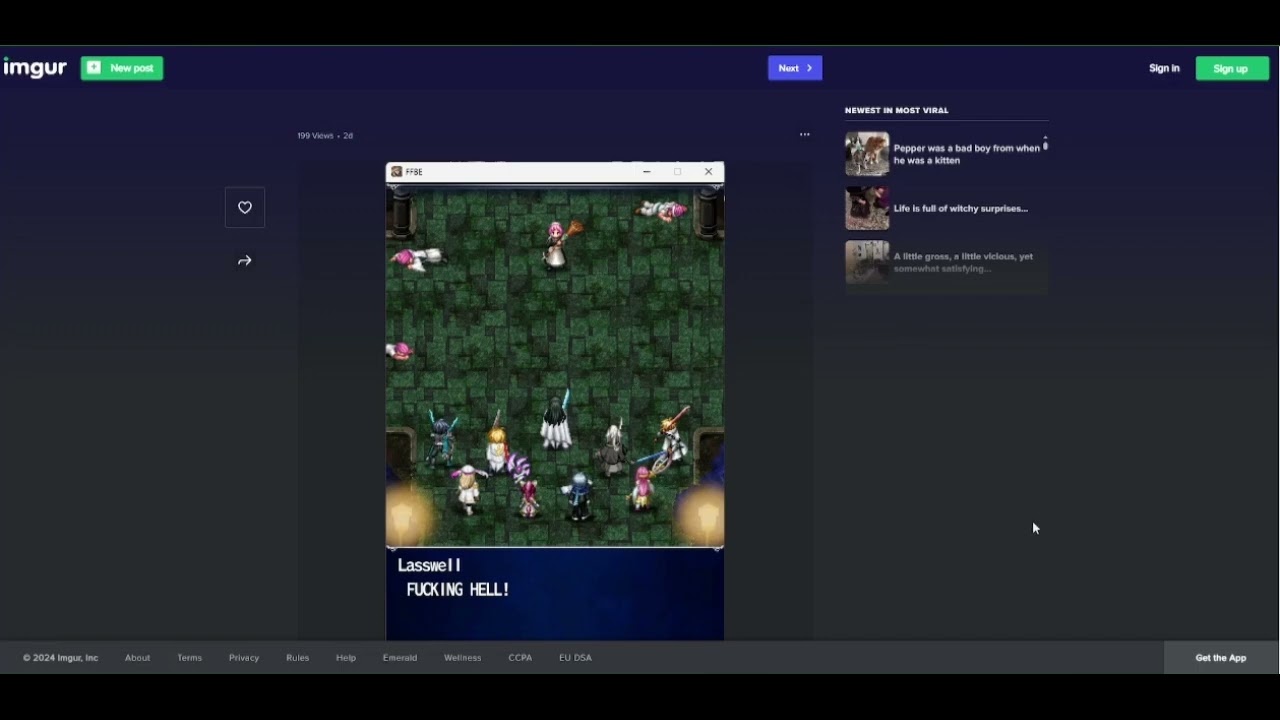This screenshot has width=1280, height=720.
Task: Maximize the FFBE window
Action: point(677,172)
